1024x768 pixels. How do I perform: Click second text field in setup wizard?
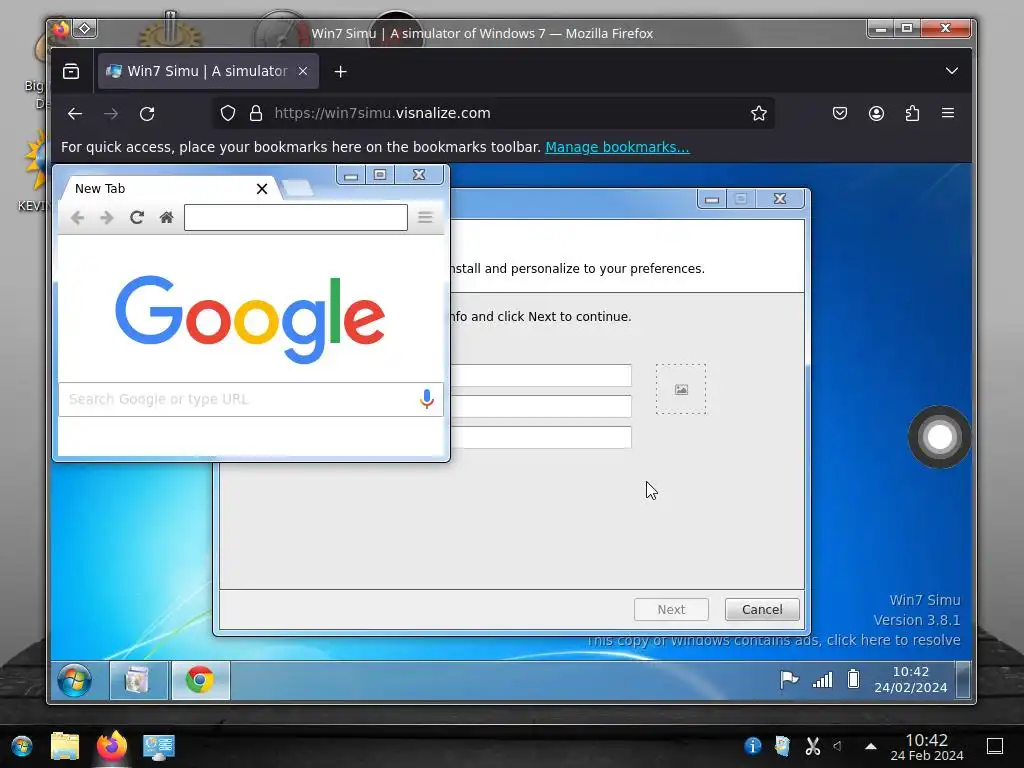[x=541, y=406]
